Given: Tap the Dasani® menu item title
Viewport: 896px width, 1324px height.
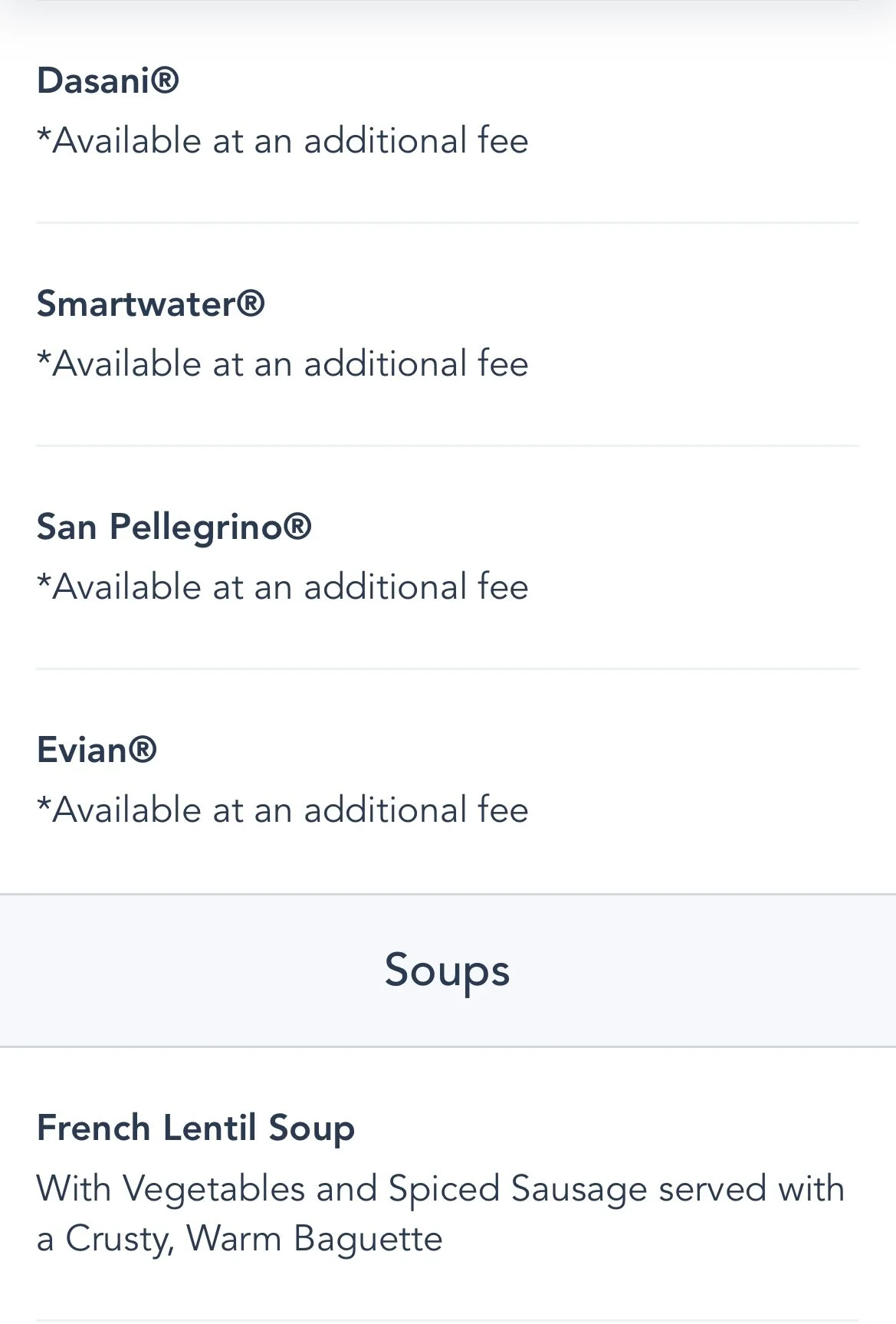Looking at the screenshot, I should 107,80.
